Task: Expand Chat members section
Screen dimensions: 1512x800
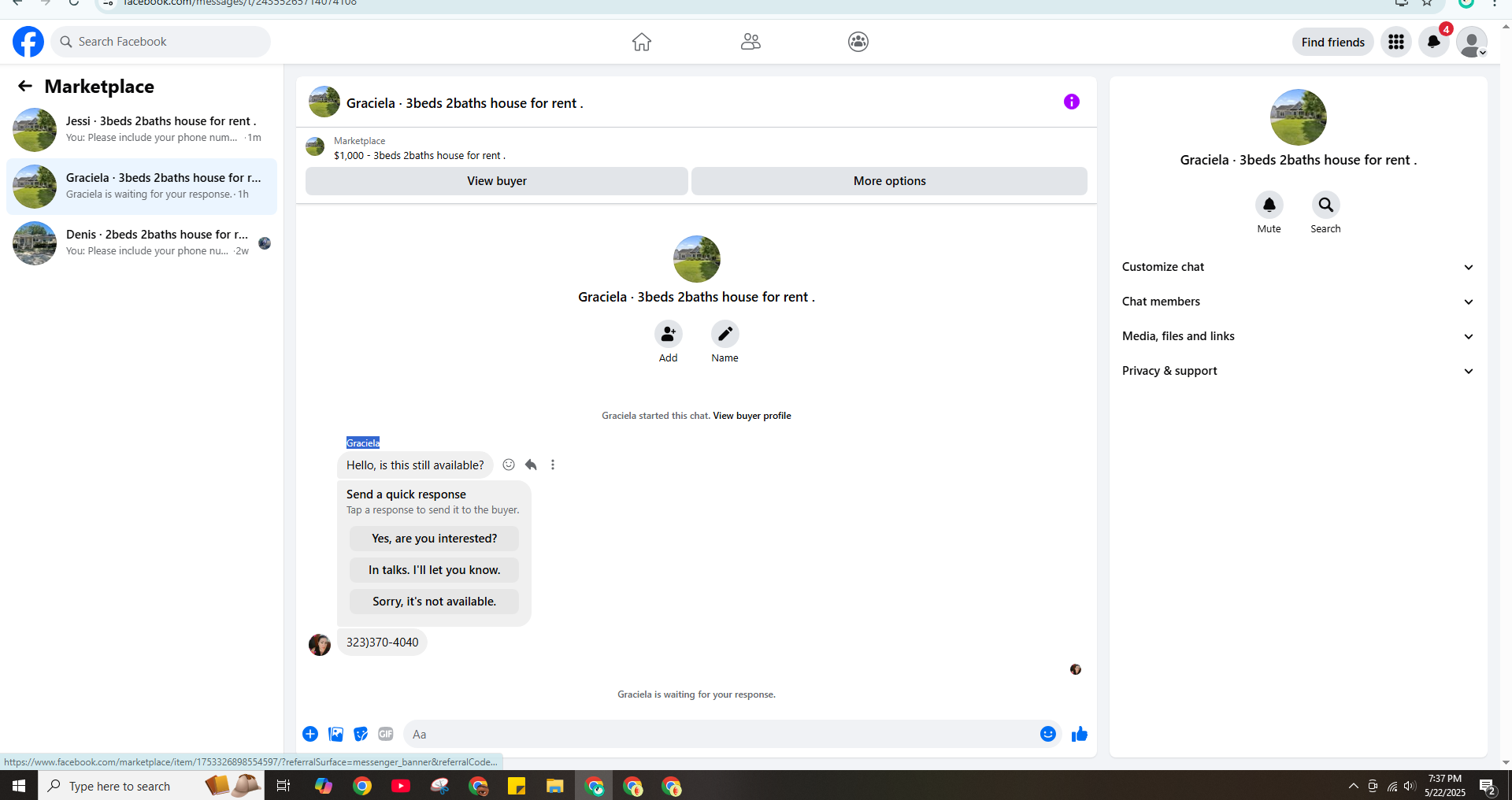Action: (1299, 302)
